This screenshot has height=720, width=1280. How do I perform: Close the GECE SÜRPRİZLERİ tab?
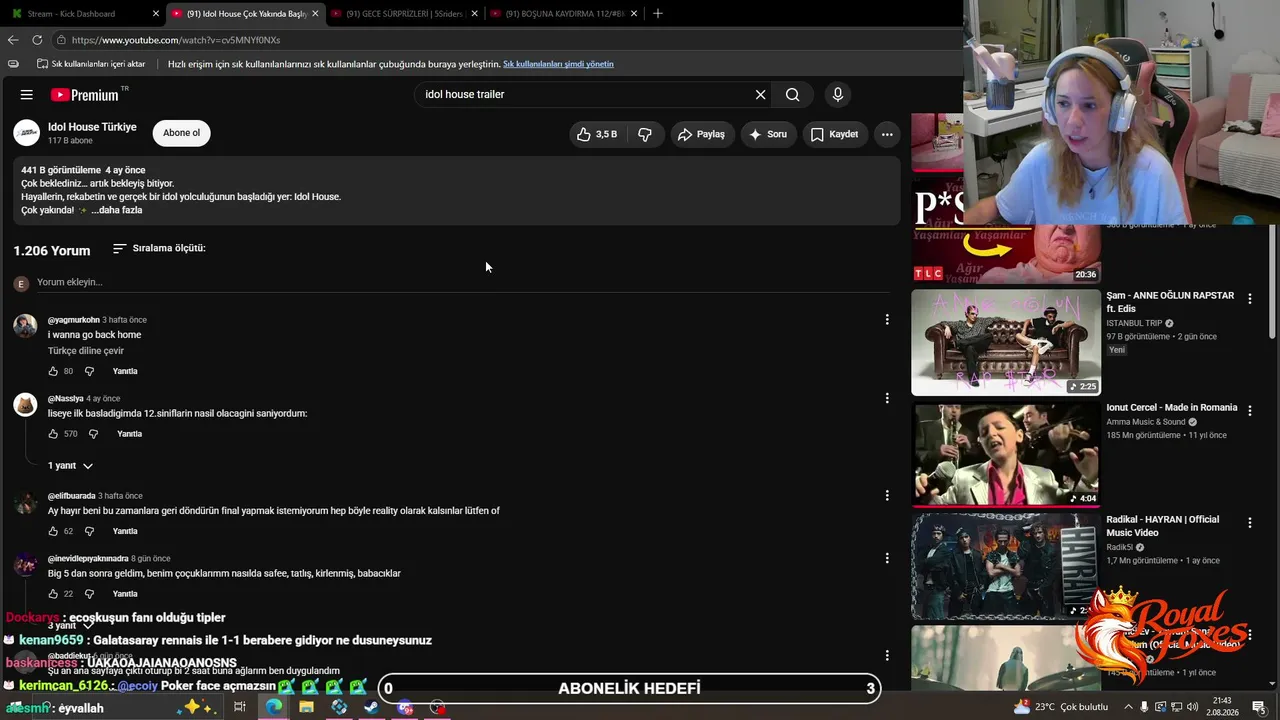tap(474, 14)
